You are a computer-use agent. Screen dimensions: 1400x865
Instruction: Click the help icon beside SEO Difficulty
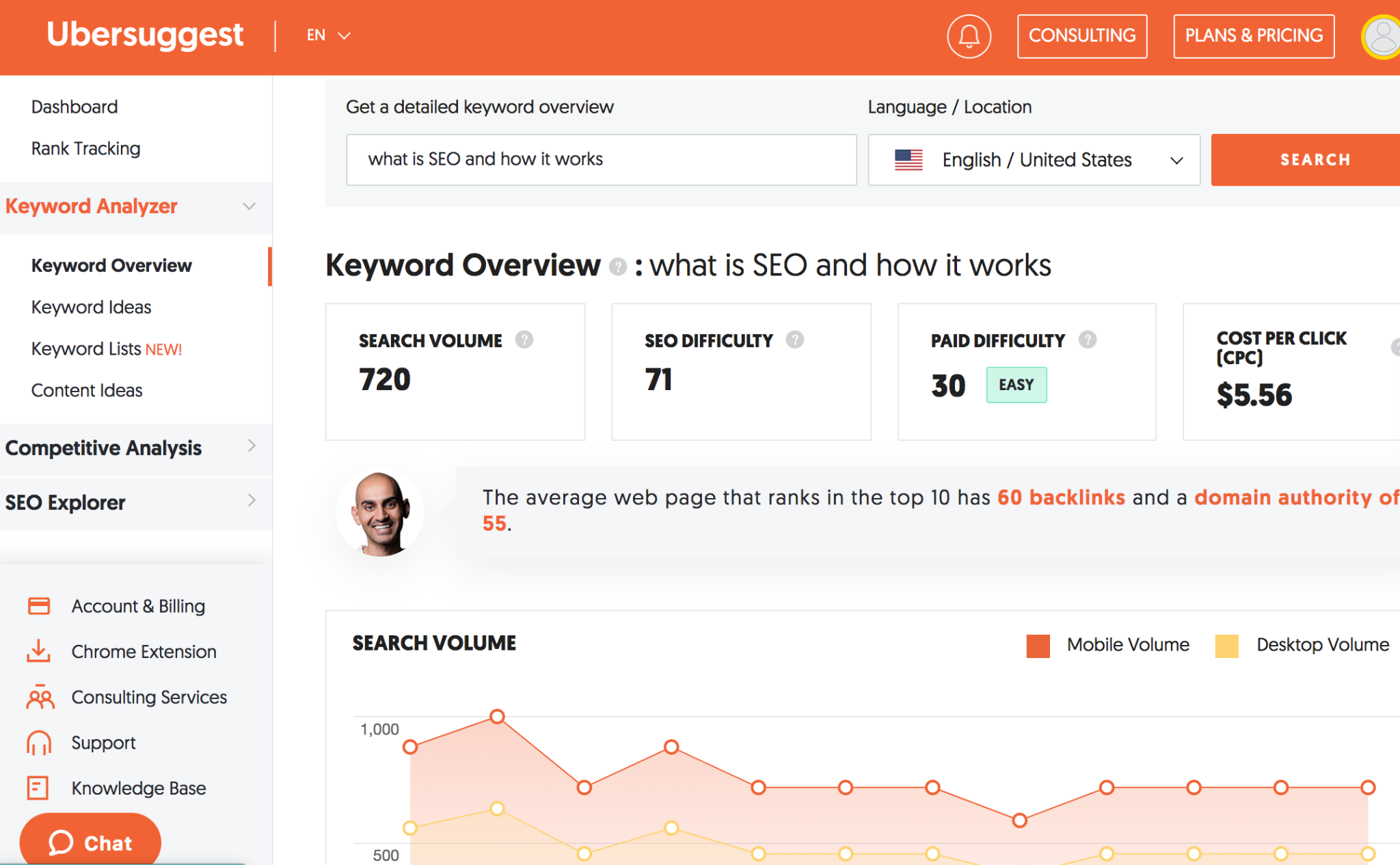coord(795,340)
